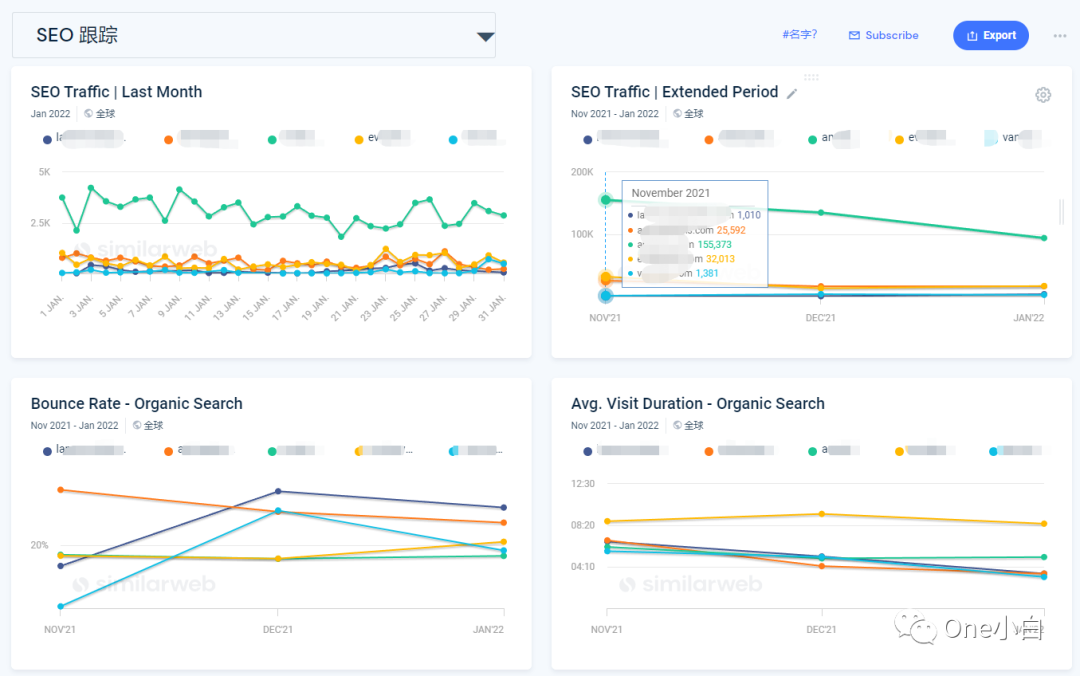
Task: Expand the dropdown arrow beside SEO 跟踪
Action: 486,35
